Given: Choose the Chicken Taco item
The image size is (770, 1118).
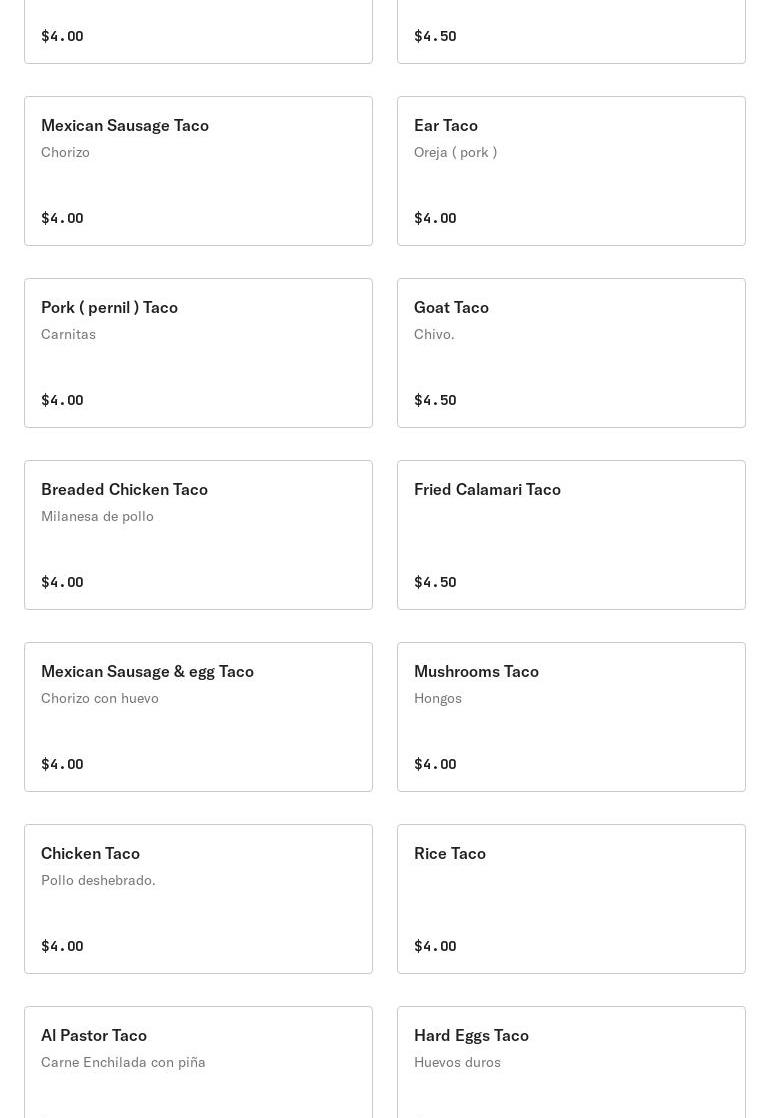Looking at the screenshot, I should (x=198, y=899).
